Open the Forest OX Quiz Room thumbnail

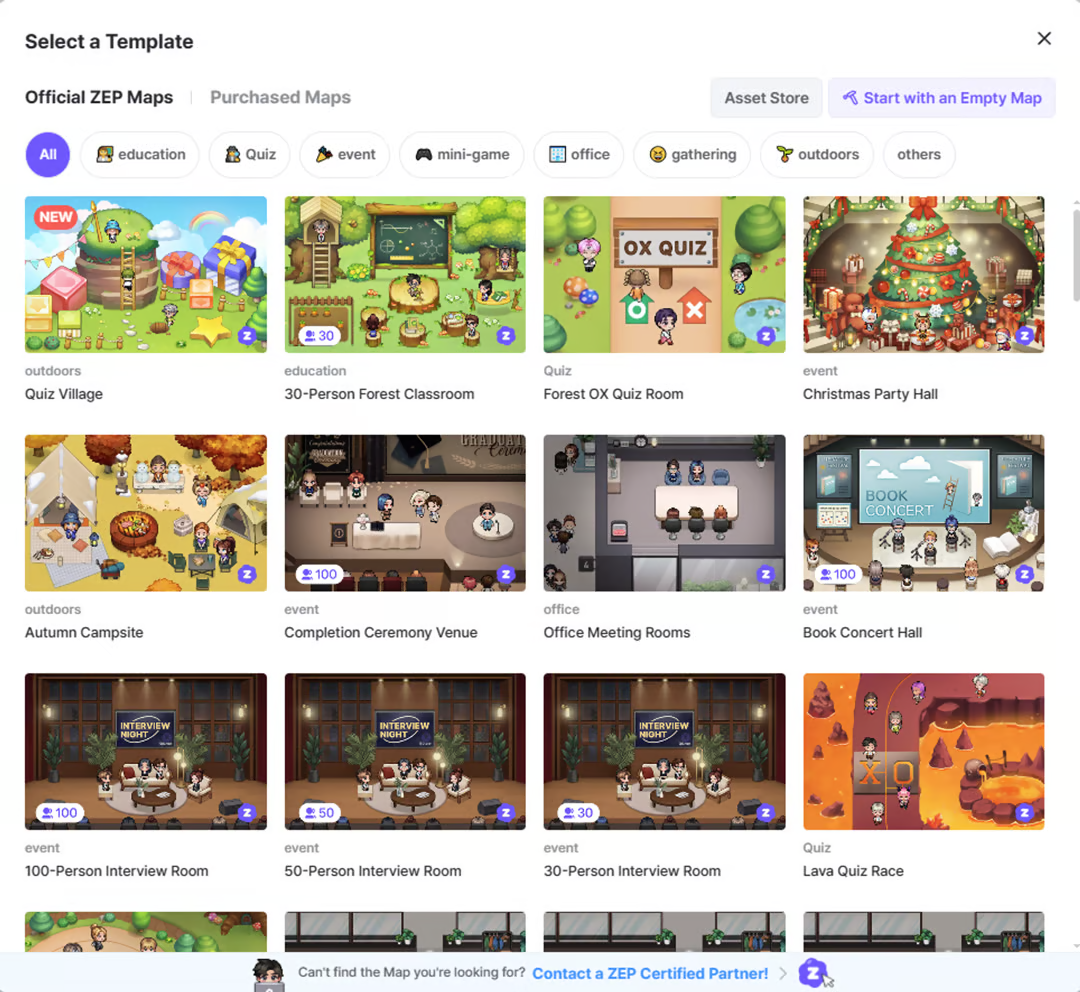(x=664, y=274)
